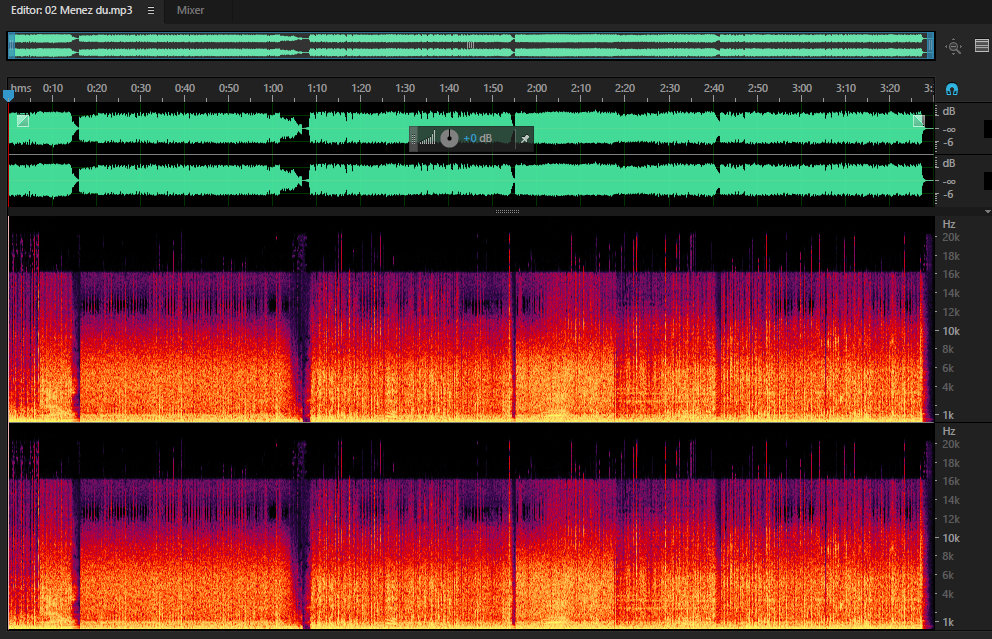
Task: Select the 'Editor: 02 Menez du.mp3' tab
Action: [x=71, y=10]
